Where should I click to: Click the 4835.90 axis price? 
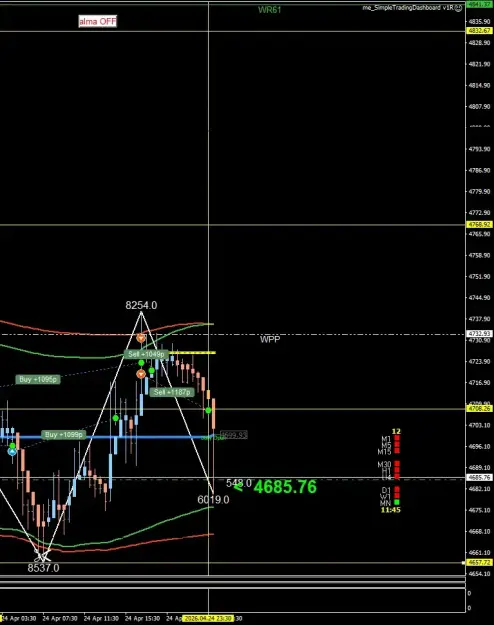click(x=479, y=22)
